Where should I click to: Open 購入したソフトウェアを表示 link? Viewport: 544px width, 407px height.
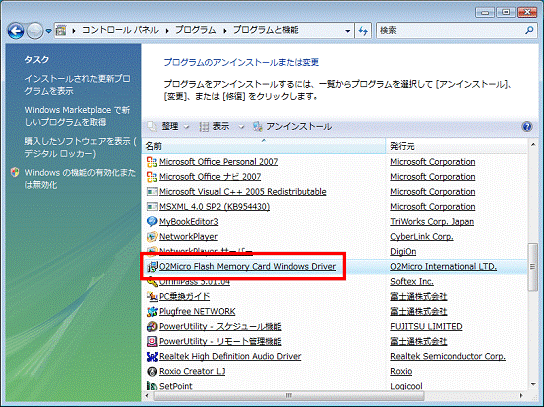(80, 147)
